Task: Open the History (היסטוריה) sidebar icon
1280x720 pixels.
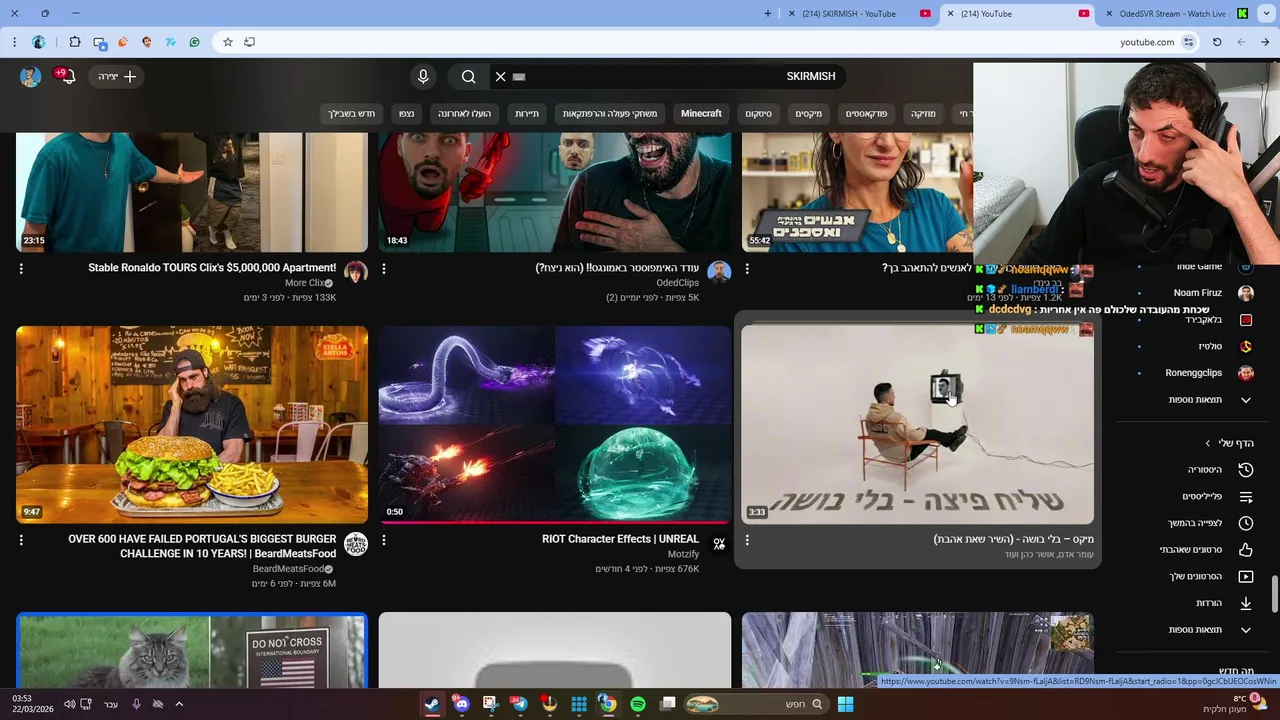Action: 1246,470
